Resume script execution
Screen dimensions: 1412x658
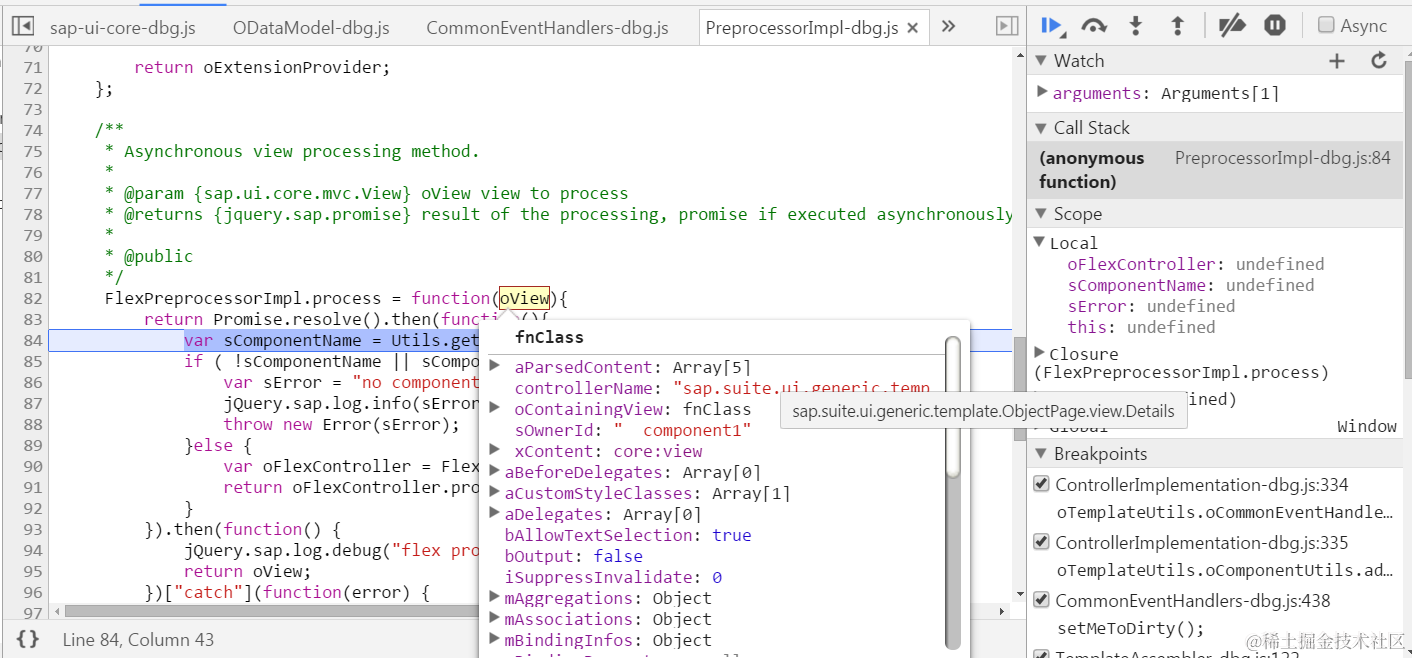[x=1051, y=26]
